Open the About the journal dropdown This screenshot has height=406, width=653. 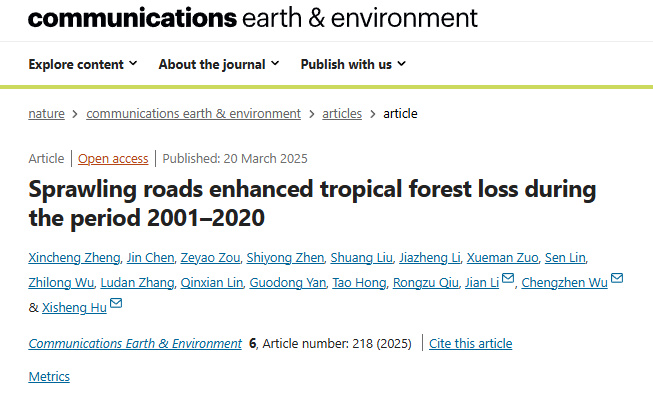click(219, 64)
